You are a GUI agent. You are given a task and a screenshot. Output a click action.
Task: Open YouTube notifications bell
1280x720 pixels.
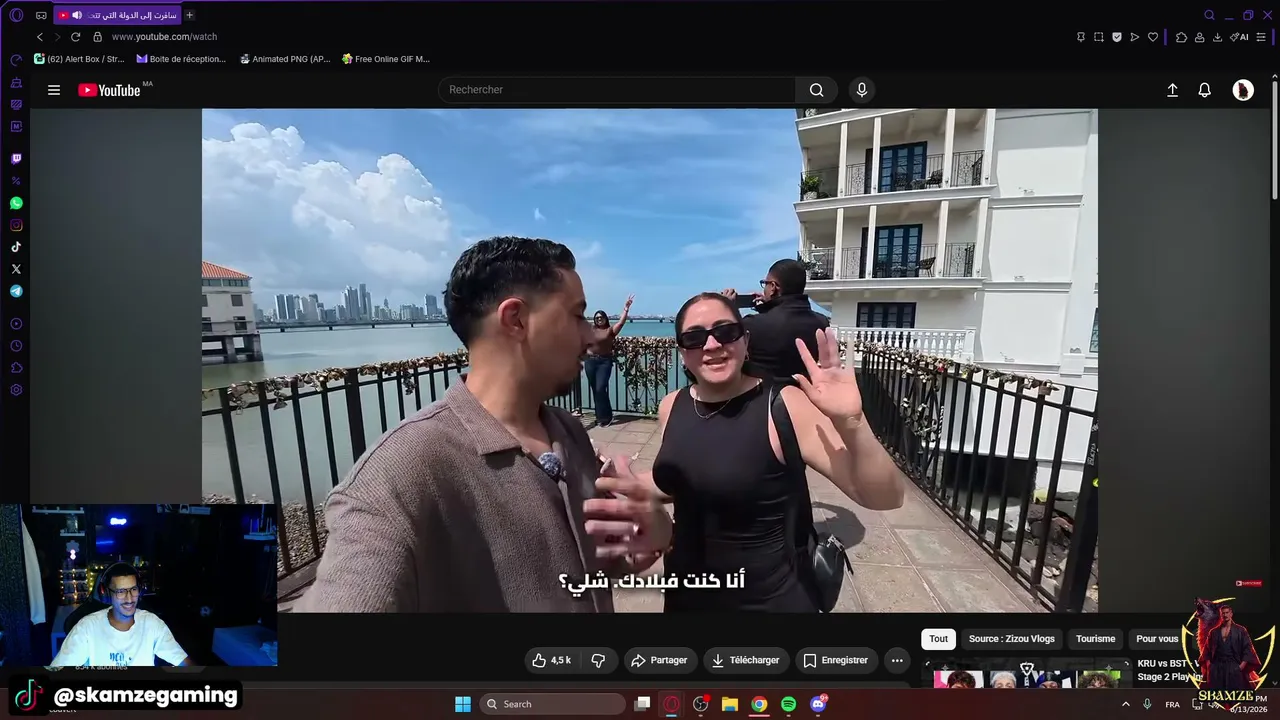(1205, 90)
